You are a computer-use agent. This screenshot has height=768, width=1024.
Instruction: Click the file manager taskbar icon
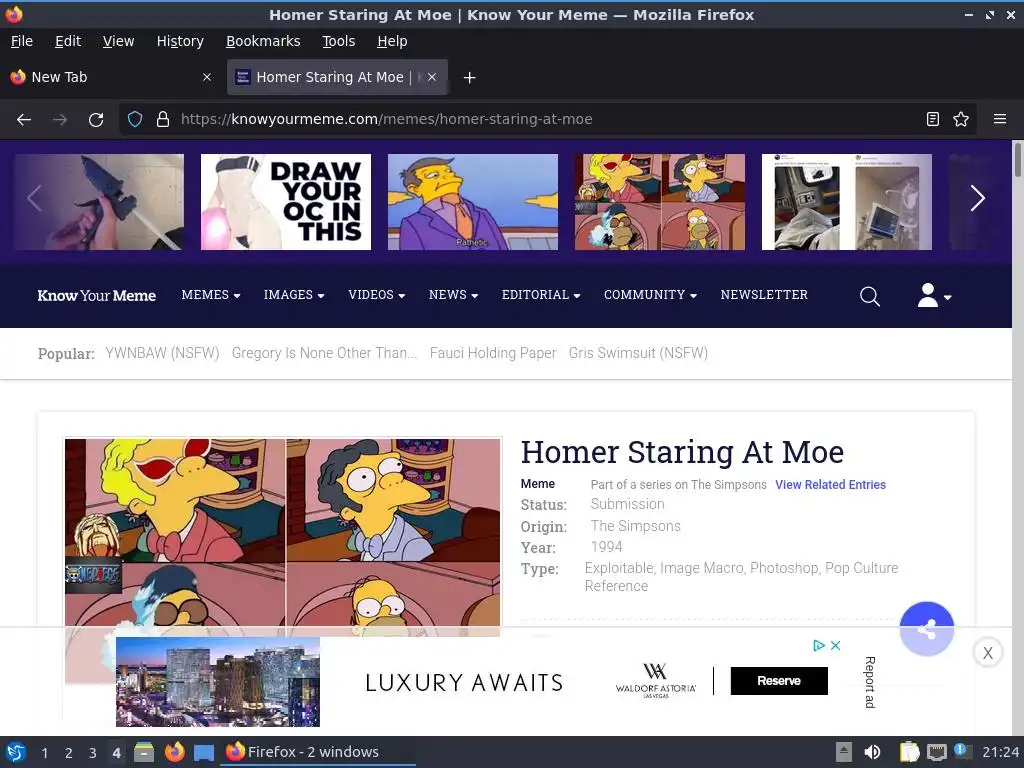pyautogui.click(x=144, y=752)
